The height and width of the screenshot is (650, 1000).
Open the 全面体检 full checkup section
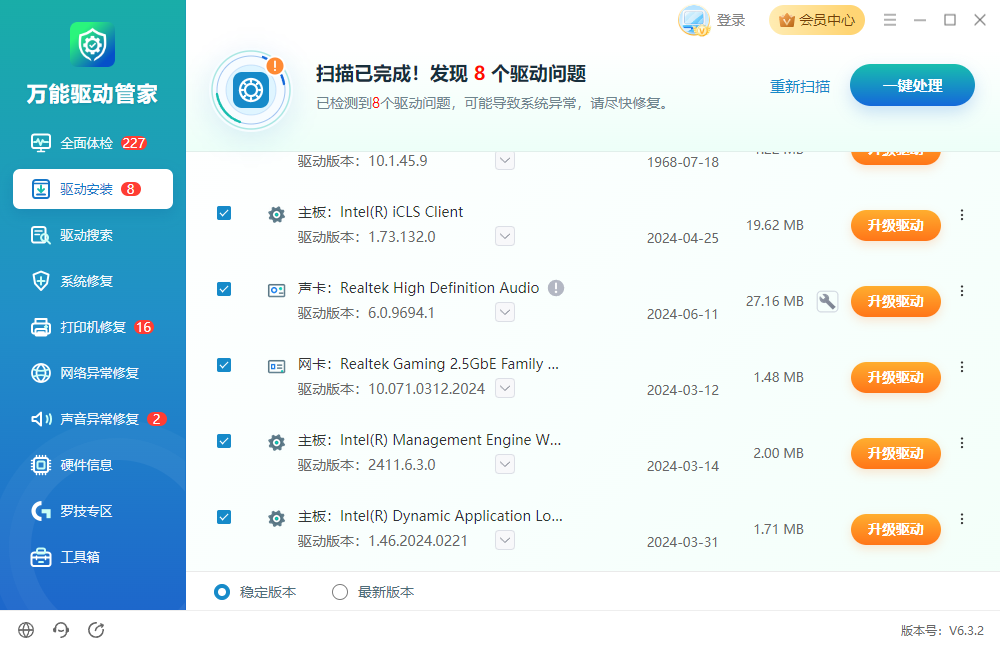pyautogui.click(x=92, y=143)
